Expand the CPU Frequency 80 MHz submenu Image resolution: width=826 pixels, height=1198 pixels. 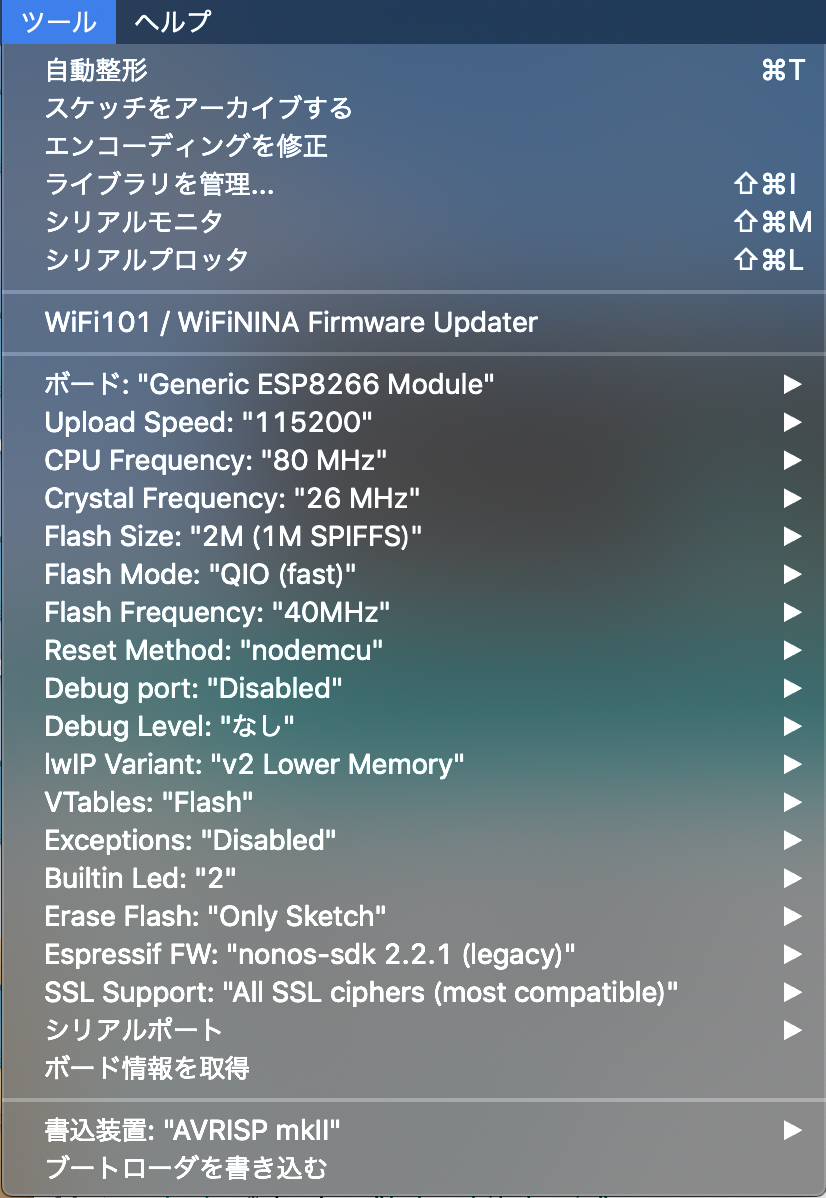215,460
